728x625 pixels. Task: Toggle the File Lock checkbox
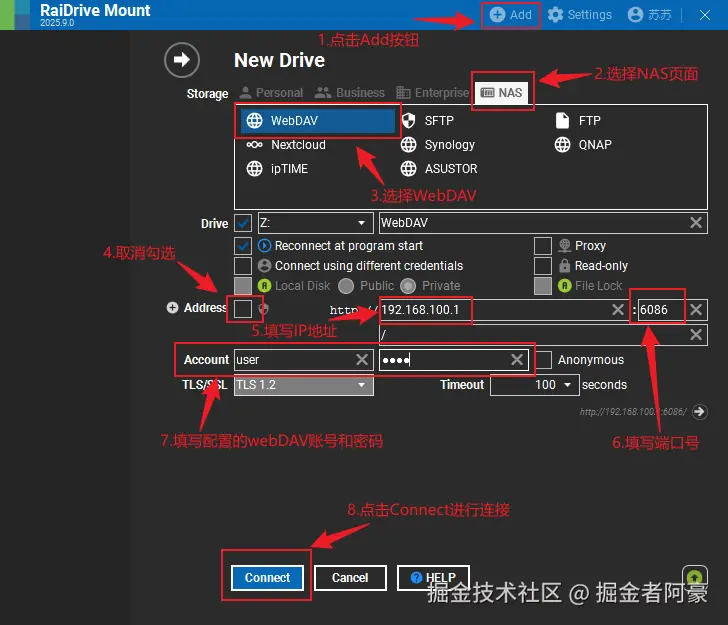(x=543, y=286)
